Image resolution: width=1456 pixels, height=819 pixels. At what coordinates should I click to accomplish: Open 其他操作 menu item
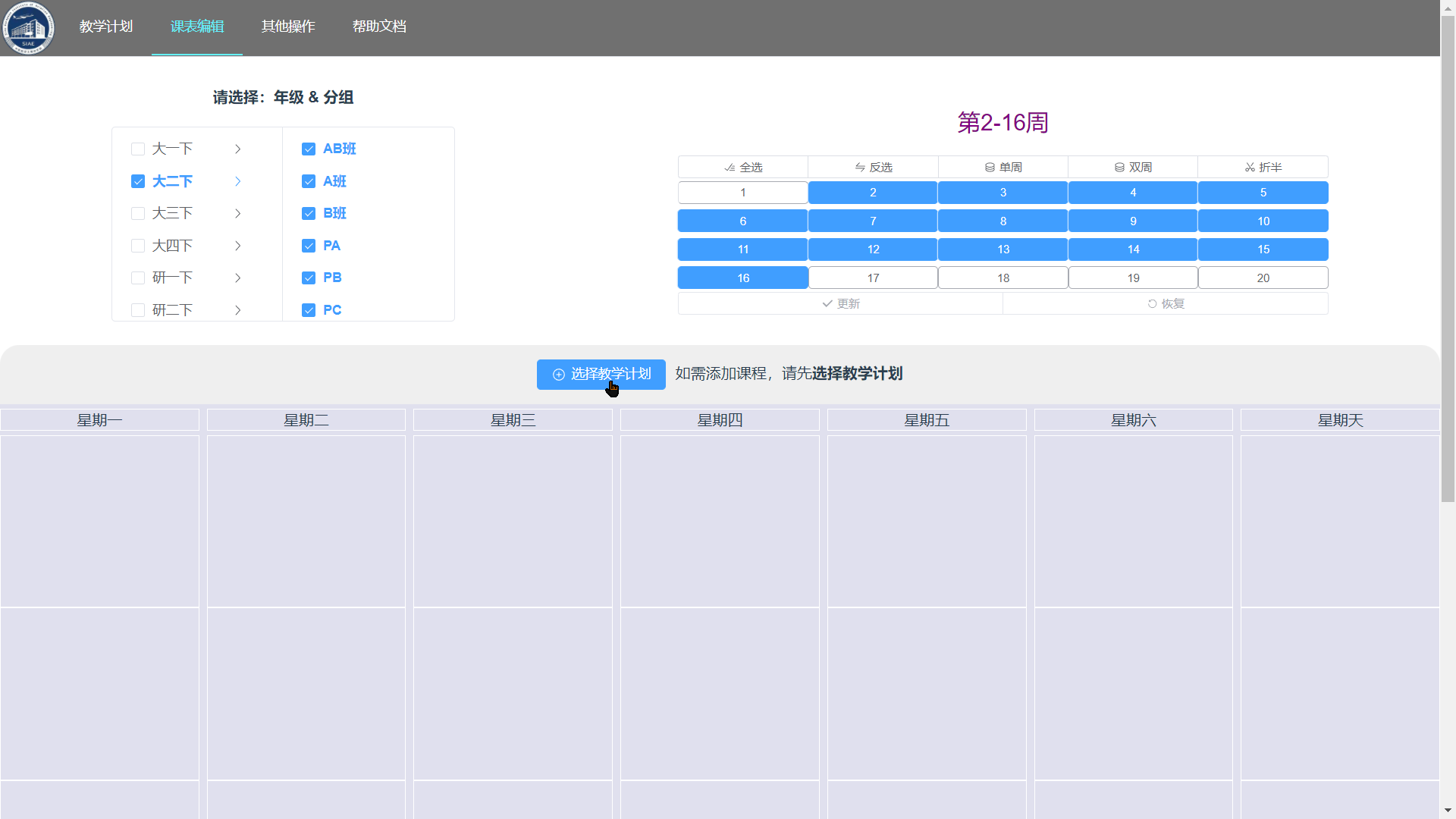pyautogui.click(x=288, y=27)
